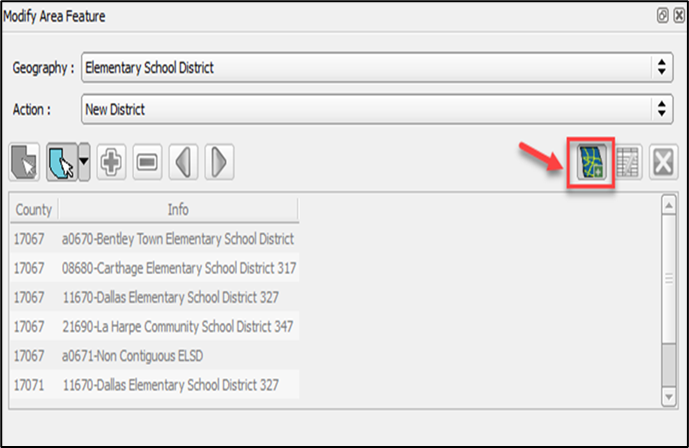The image size is (689, 448).
Task: Click the highlighted map add-layer icon
Action: pos(591,162)
